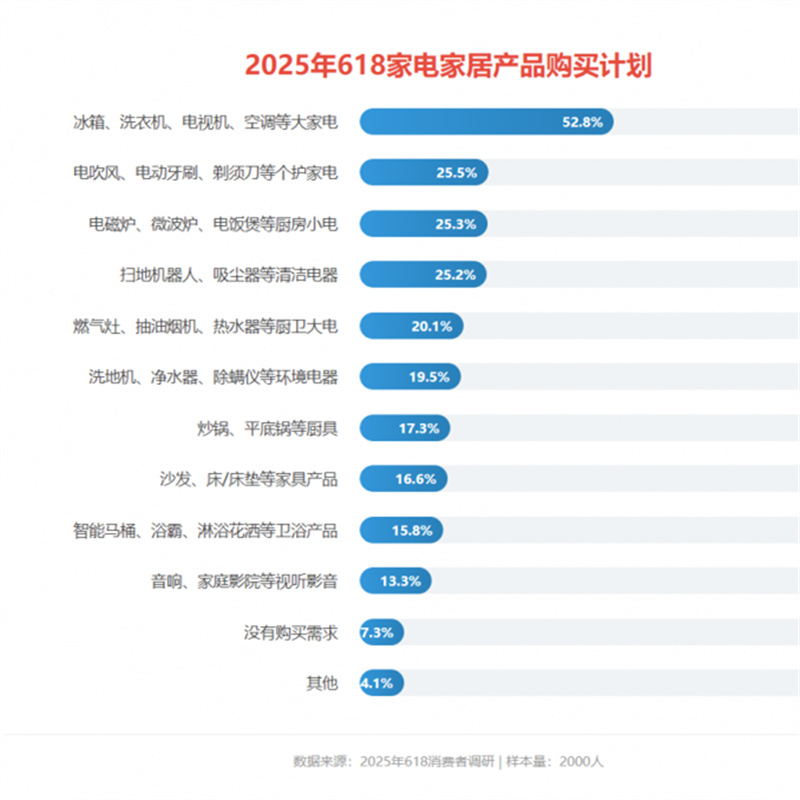
Task: Click the 7.3% value
Action: [x=377, y=633]
